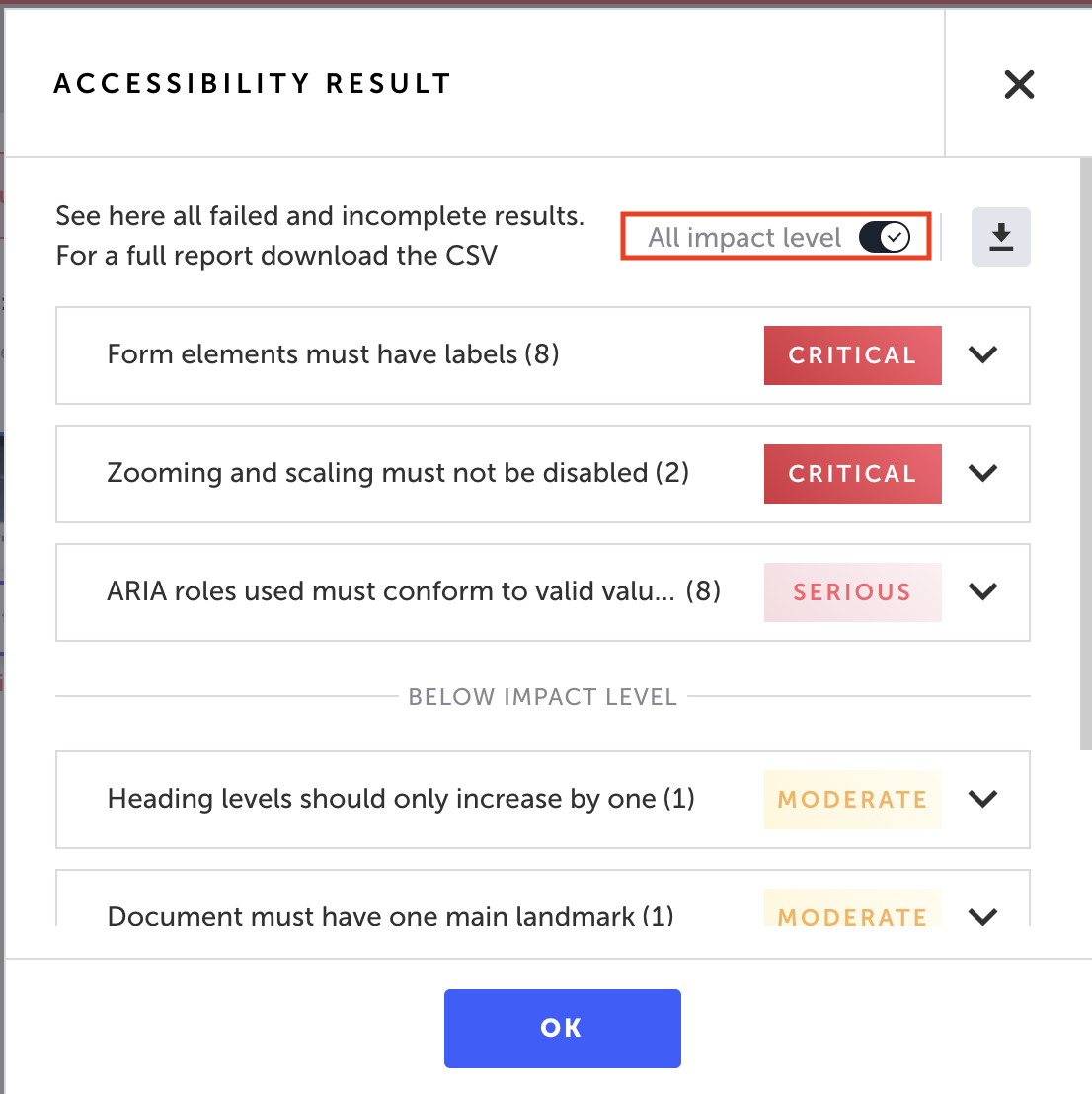This screenshot has height=1094, width=1092.
Task: Open the ARIA roles result details chevron
Action: (x=982, y=591)
